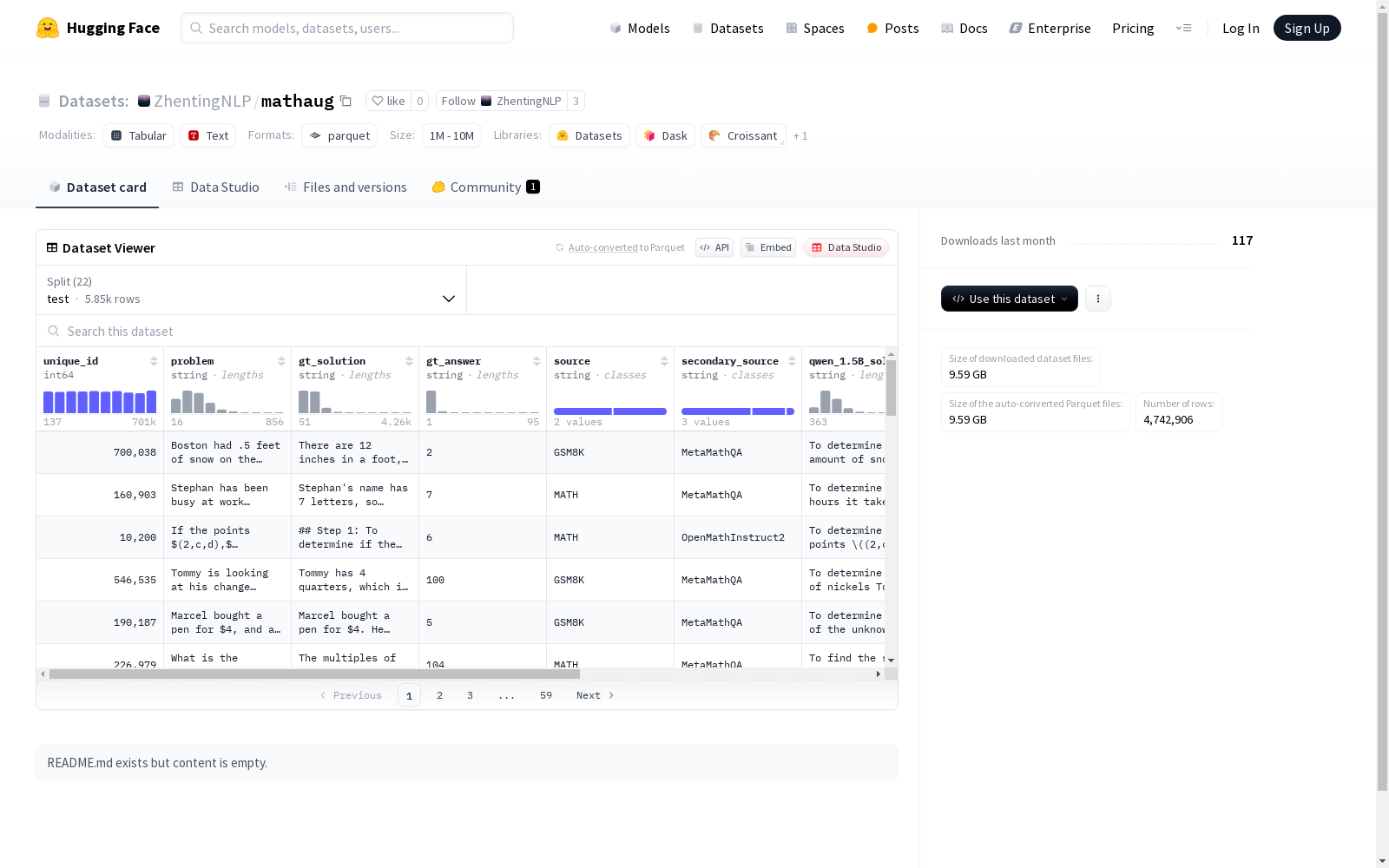Click the Downloads last month 117 value
This screenshot has height=868, width=1389.
tap(1242, 240)
